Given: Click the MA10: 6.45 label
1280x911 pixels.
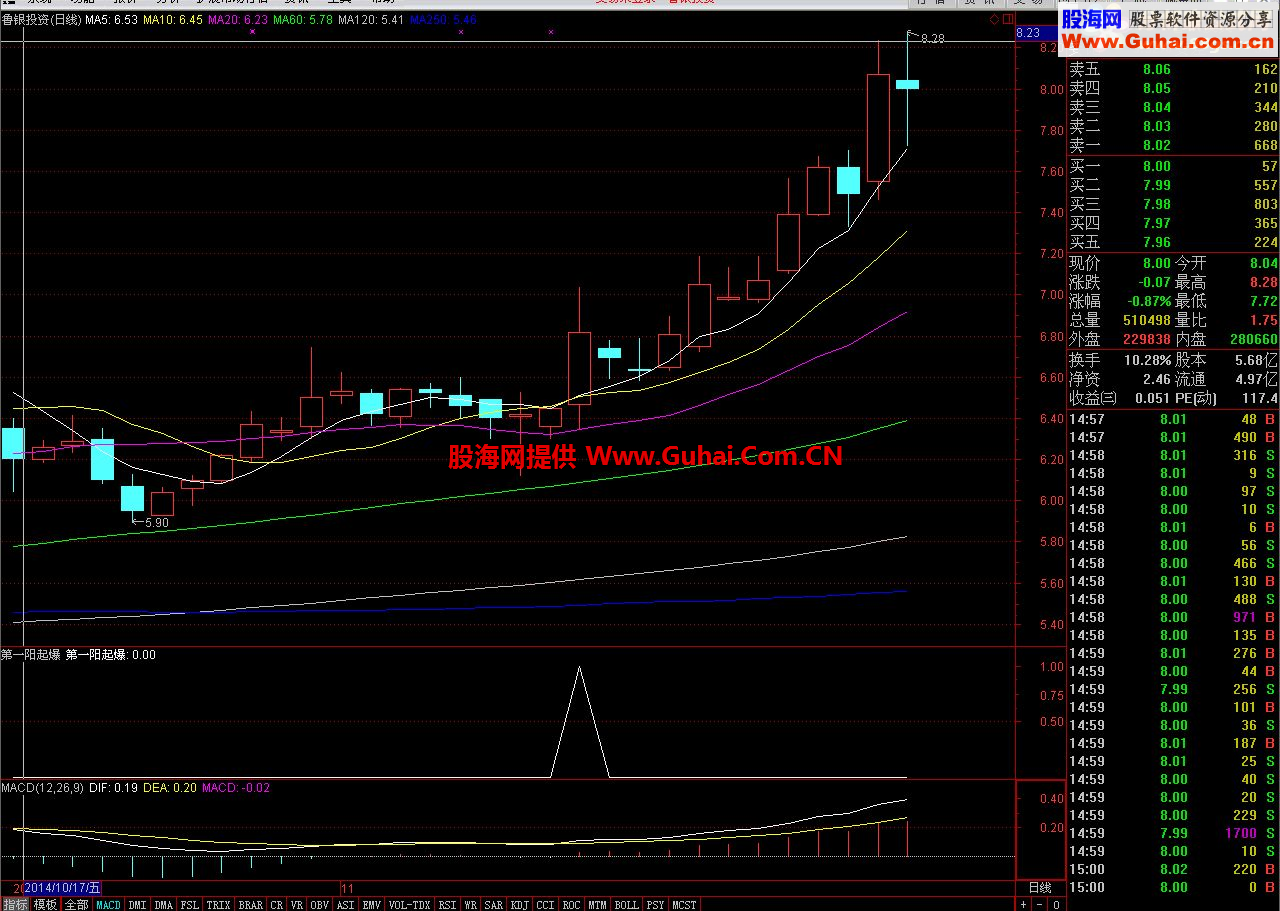Looking at the screenshot, I should click(x=173, y=19).
